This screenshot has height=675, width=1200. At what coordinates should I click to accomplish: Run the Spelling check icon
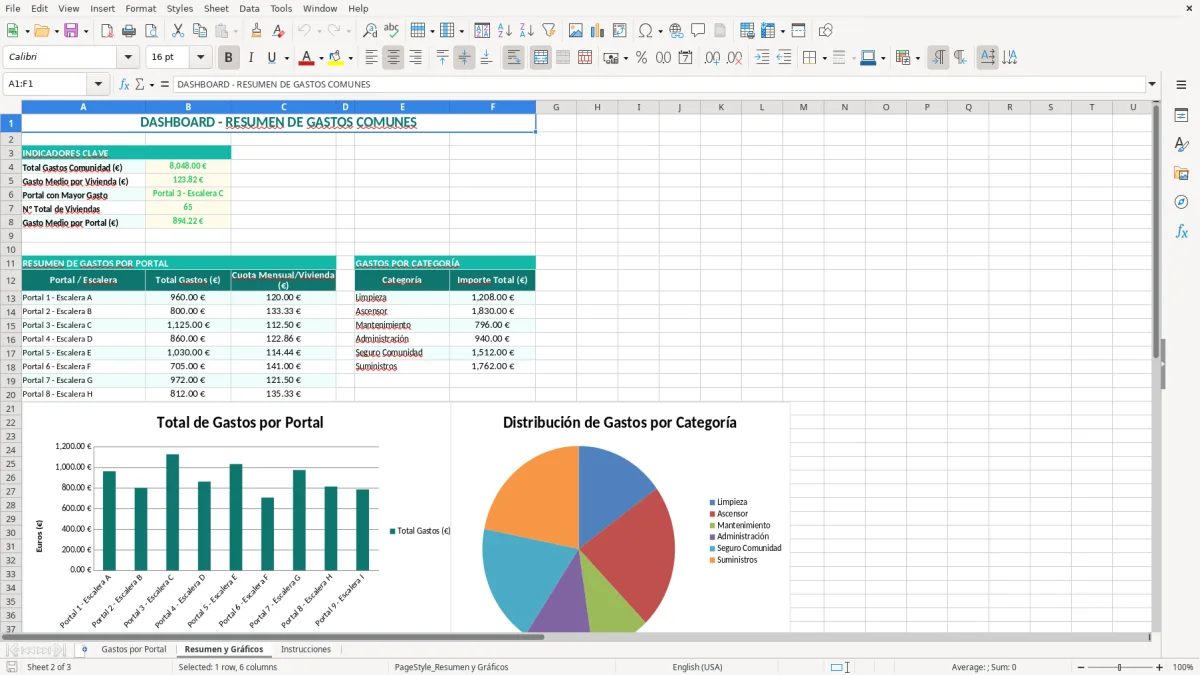392,31
